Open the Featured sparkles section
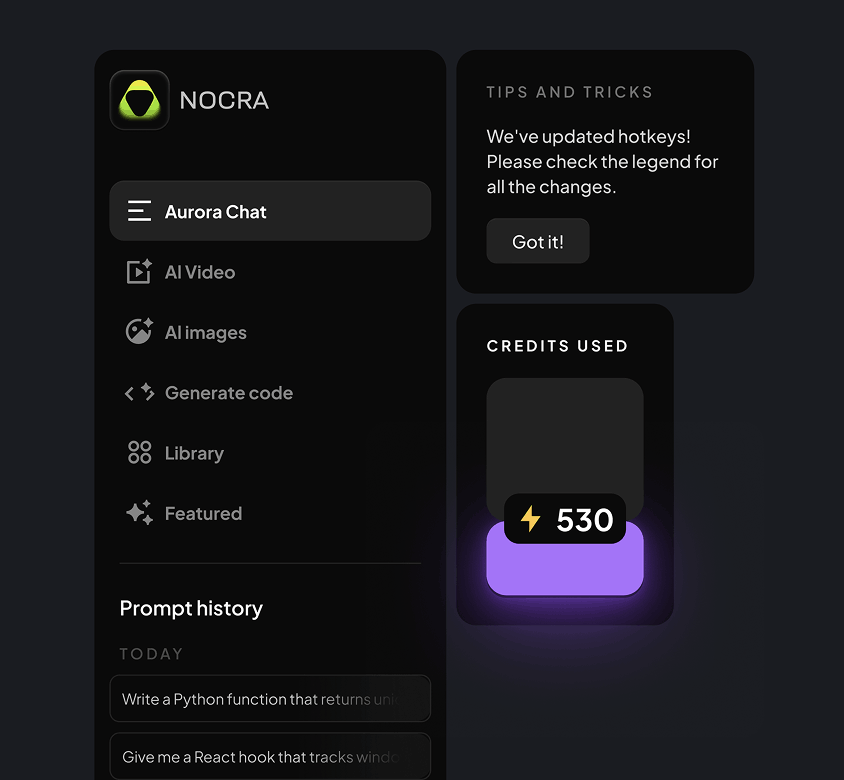Viewport: 844px width, 780px height. click(202, 513)
